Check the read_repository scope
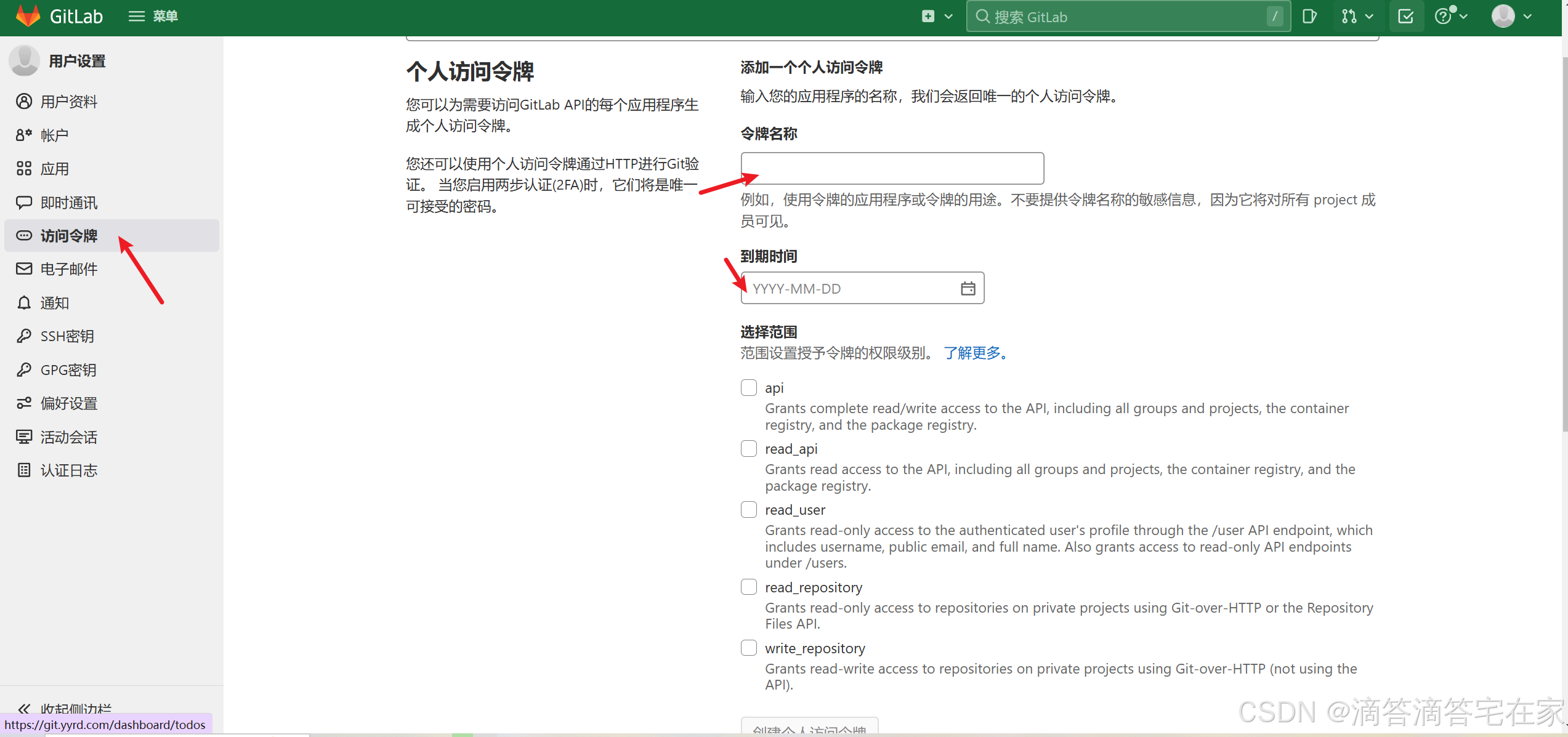 (748, 586)
